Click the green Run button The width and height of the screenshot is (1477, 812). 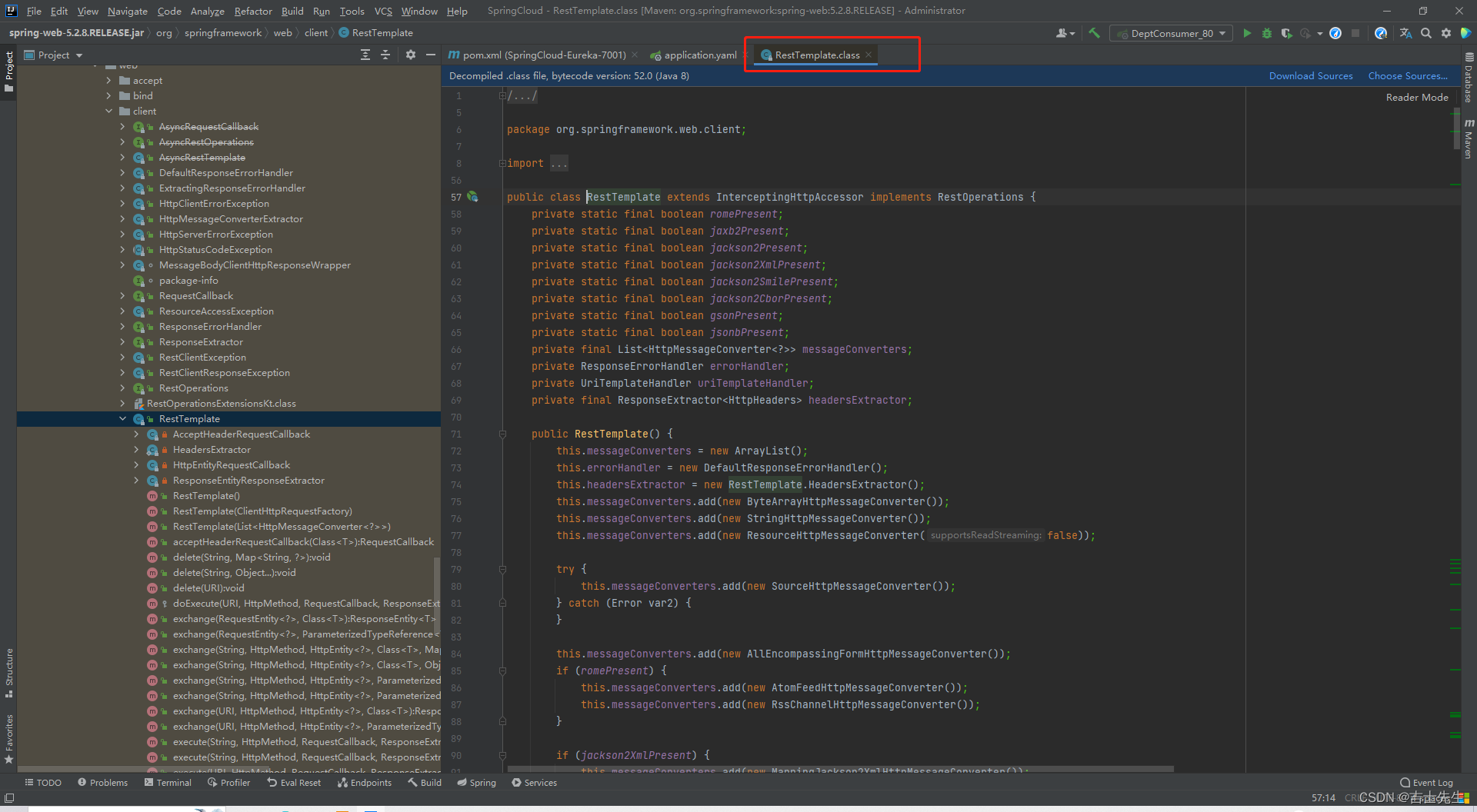point(1247,33)
